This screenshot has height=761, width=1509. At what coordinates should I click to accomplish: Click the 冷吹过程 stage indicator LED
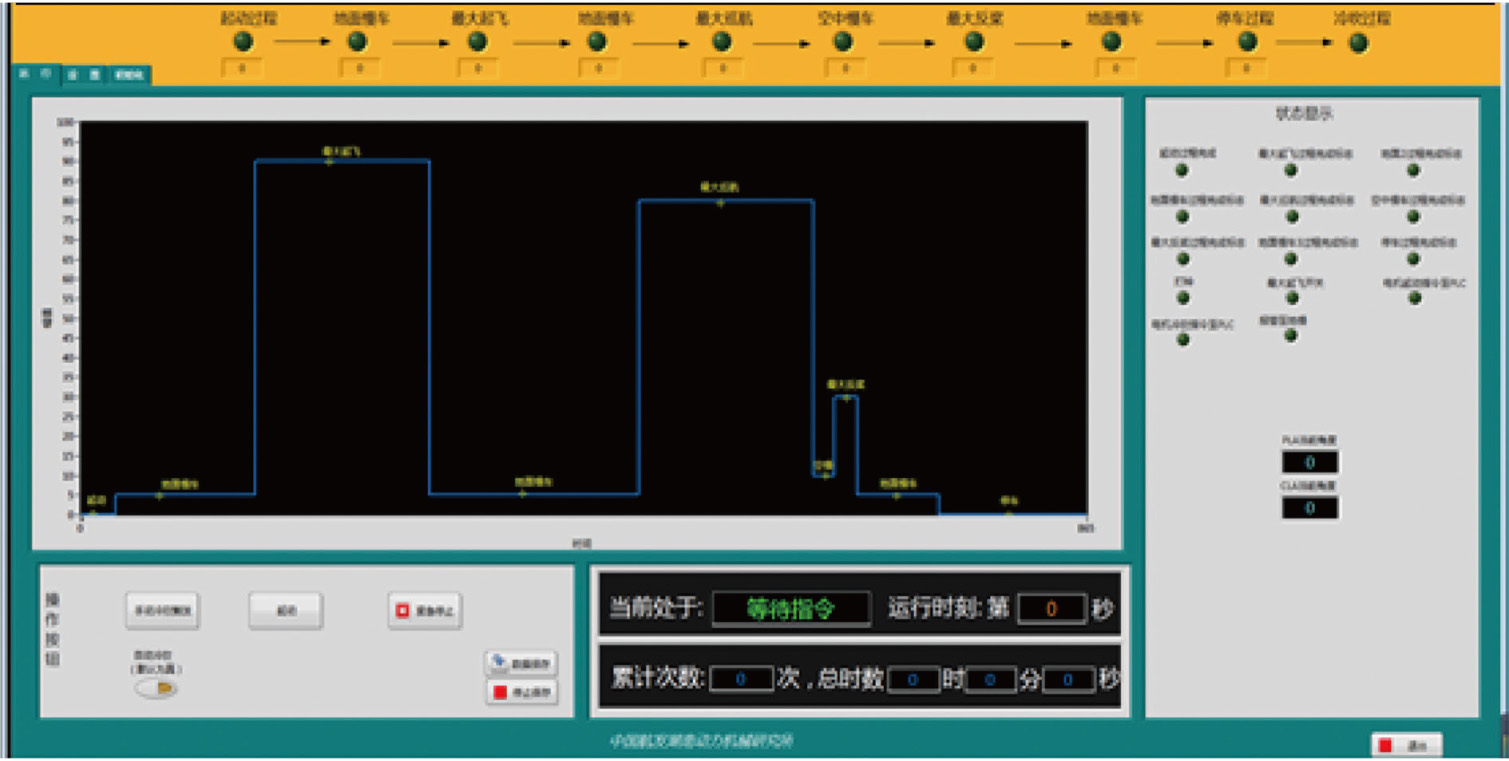coord(1358,43)
